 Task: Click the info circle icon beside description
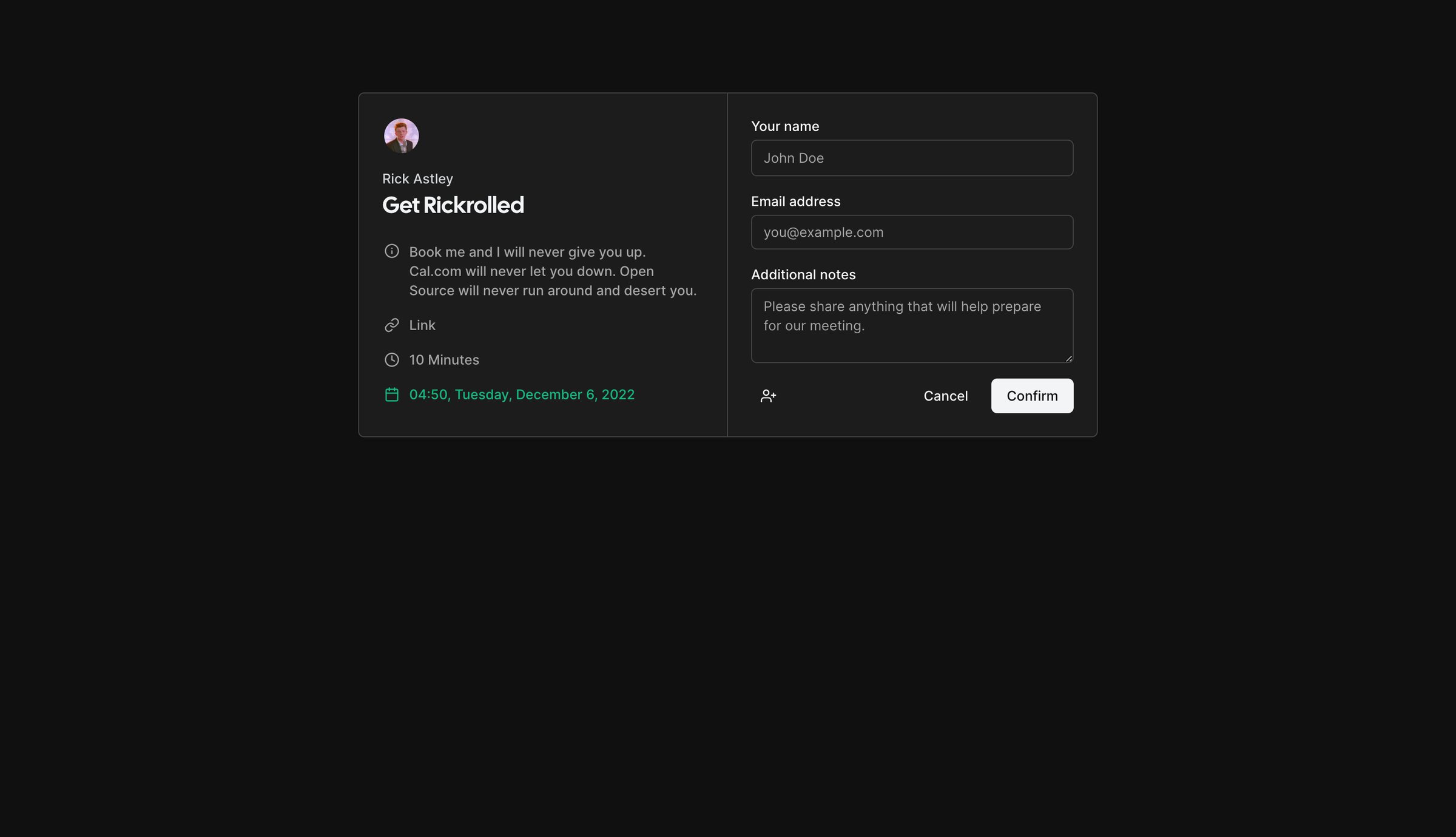click(x=392, y=251)
